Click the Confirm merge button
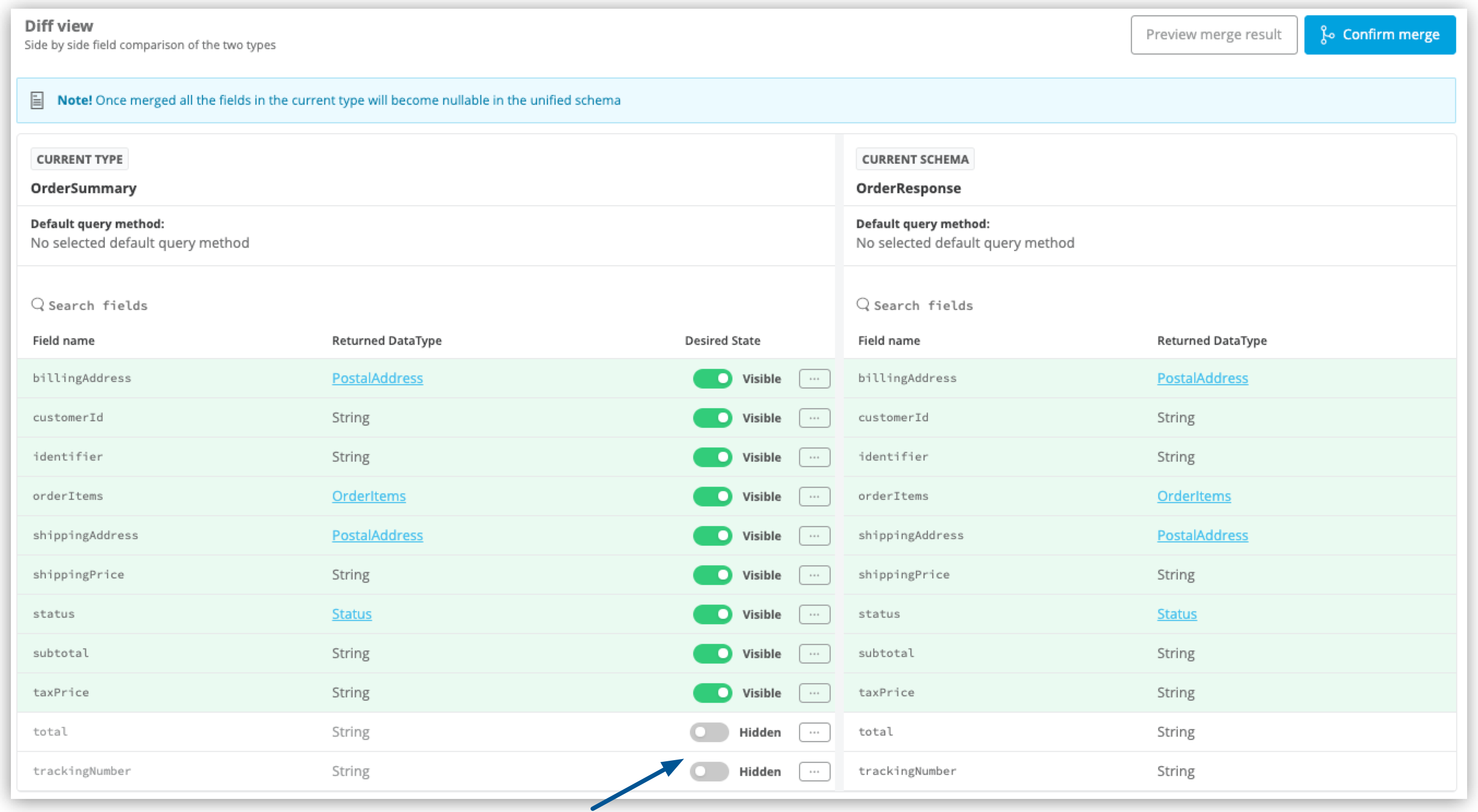Screen dimensions: 1478x812 tap(1379, 34)
